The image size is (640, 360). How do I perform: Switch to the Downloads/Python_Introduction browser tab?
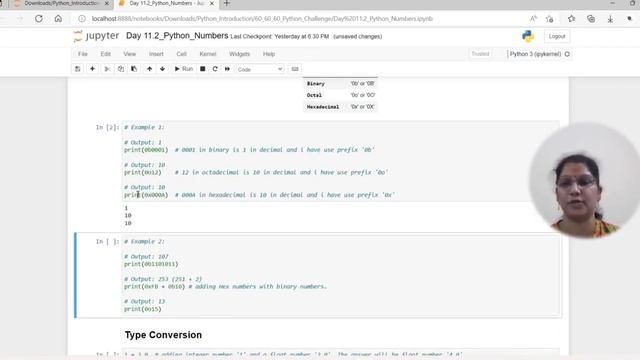(x=61, y=4)
